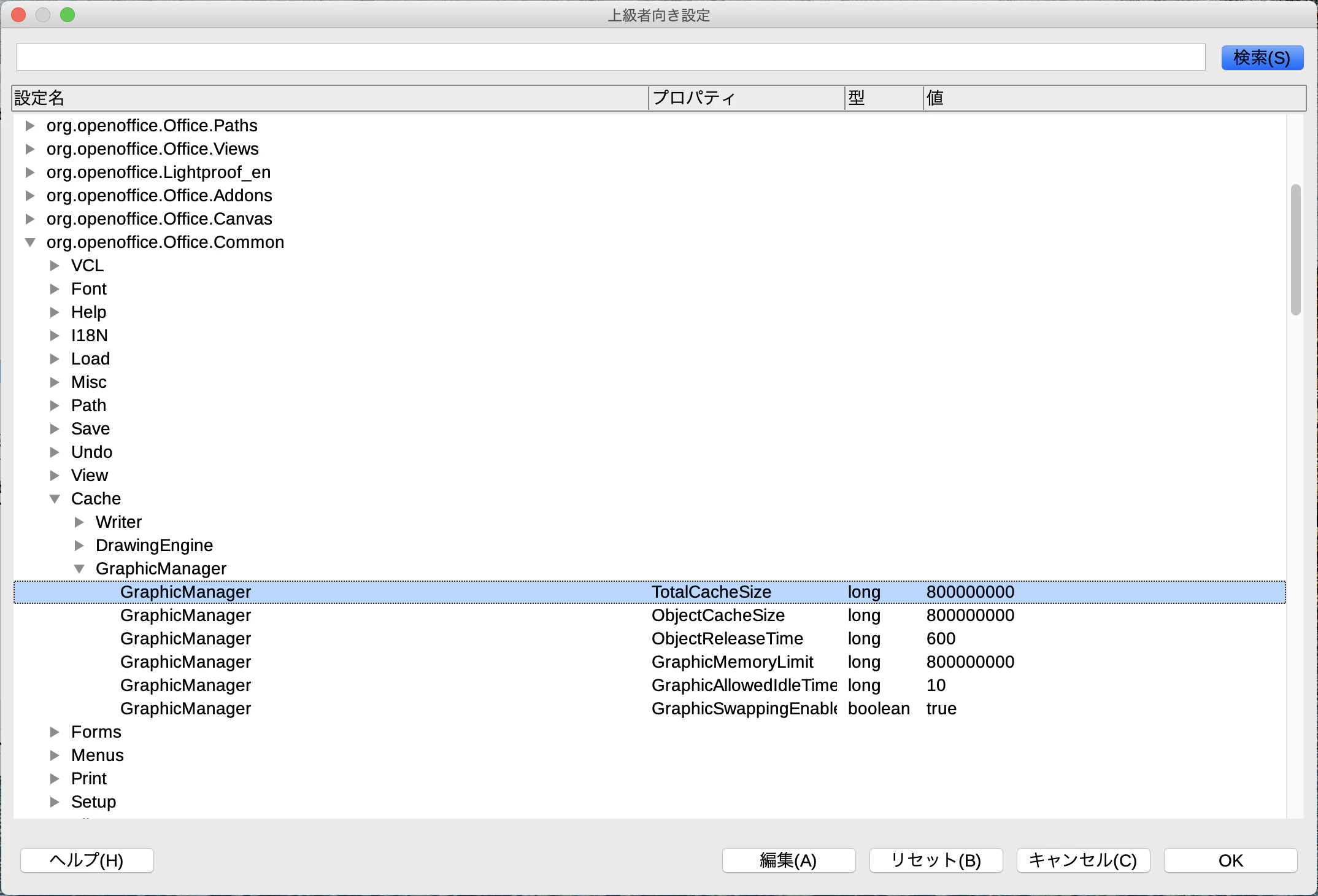Expand the Load subtree
The image size is (1318, 896).
[55, 359]
